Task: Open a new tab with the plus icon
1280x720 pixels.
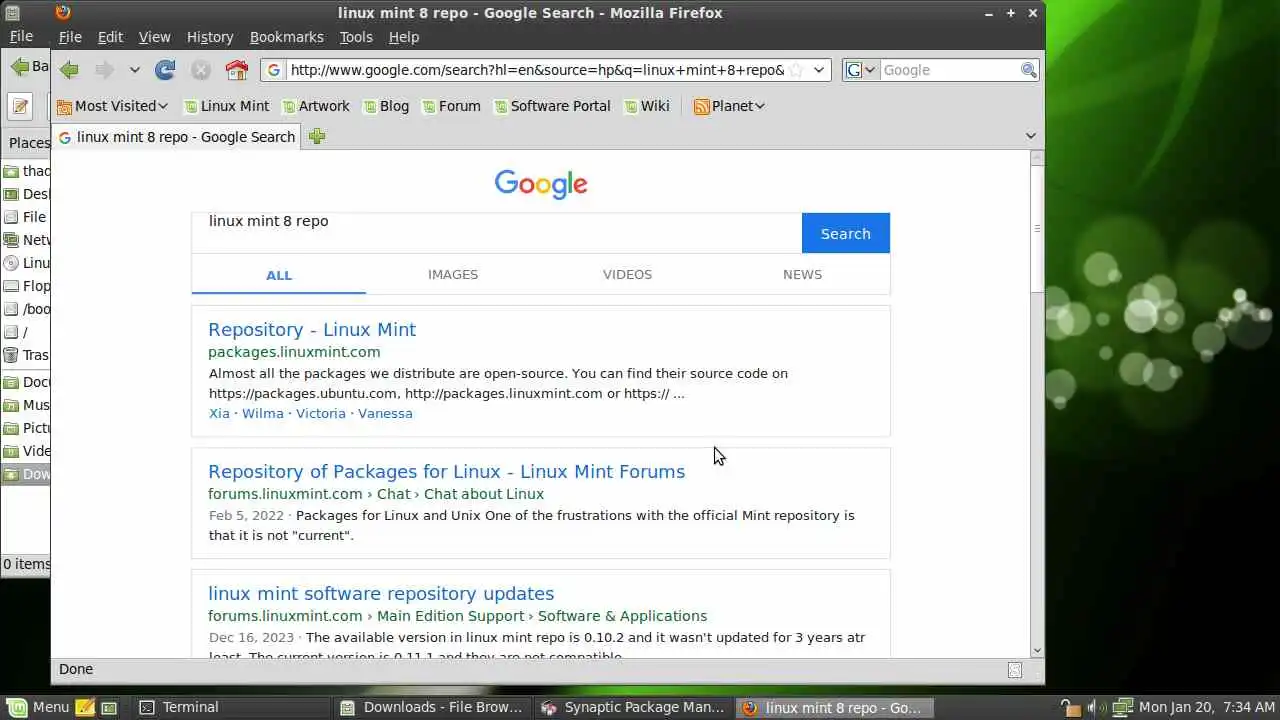Action: click(317, 136)
